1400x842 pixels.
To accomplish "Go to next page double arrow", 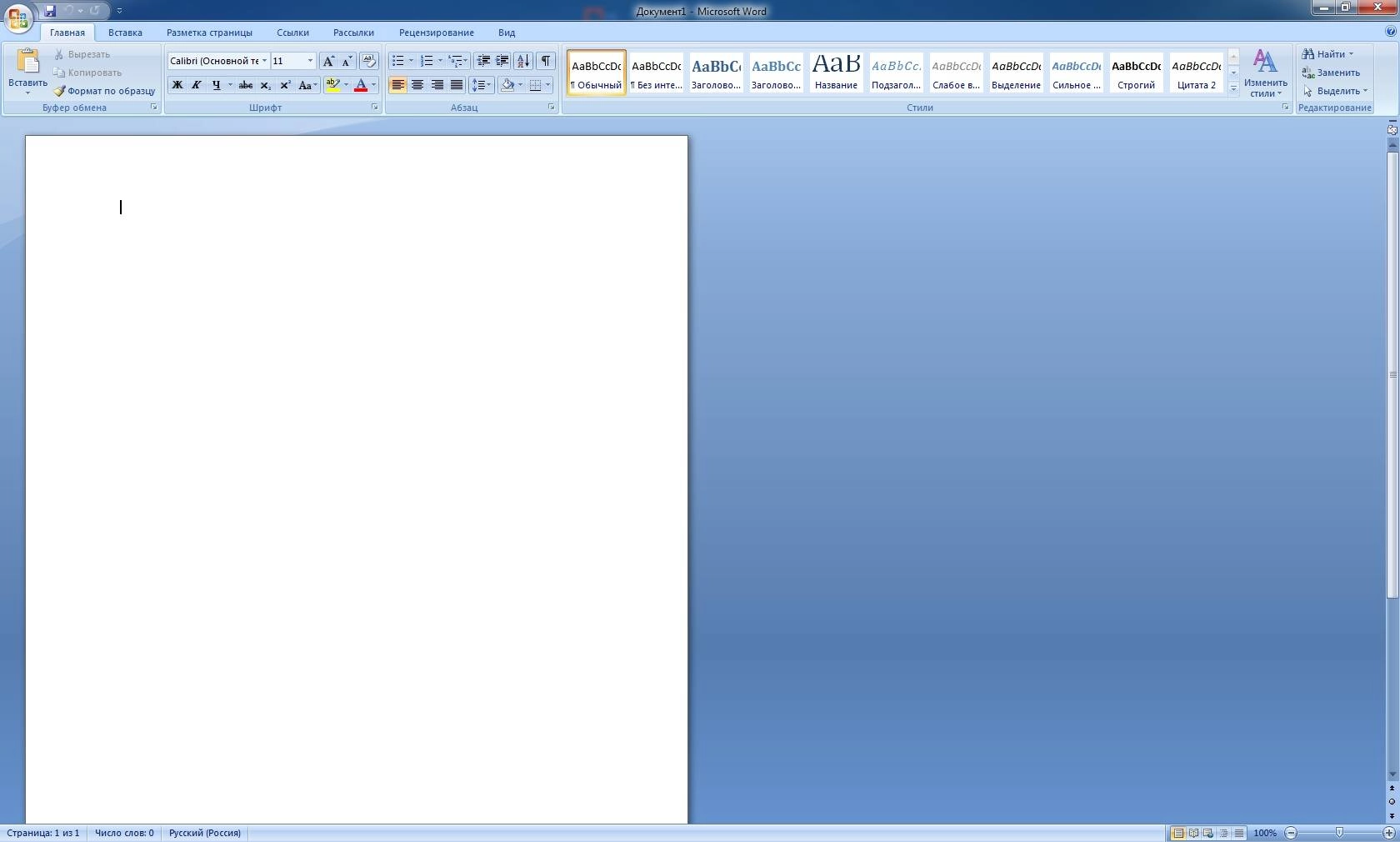I will pos(1392,815).
